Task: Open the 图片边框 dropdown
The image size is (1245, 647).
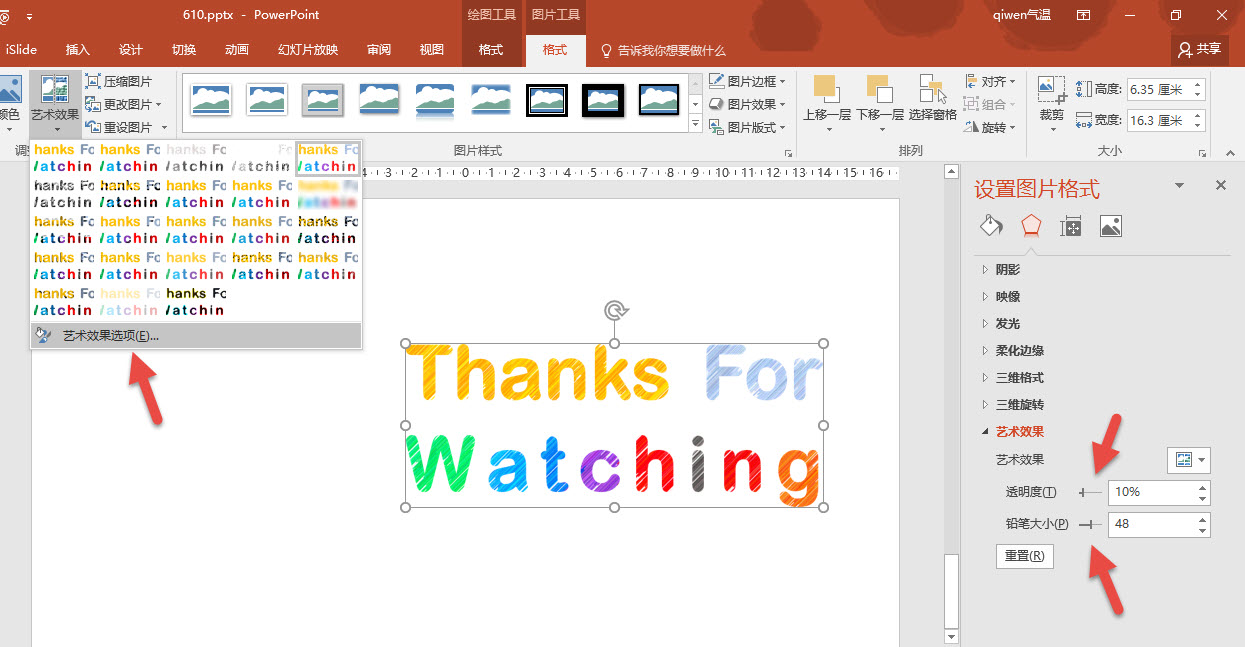Action: (x=747, y=81)
